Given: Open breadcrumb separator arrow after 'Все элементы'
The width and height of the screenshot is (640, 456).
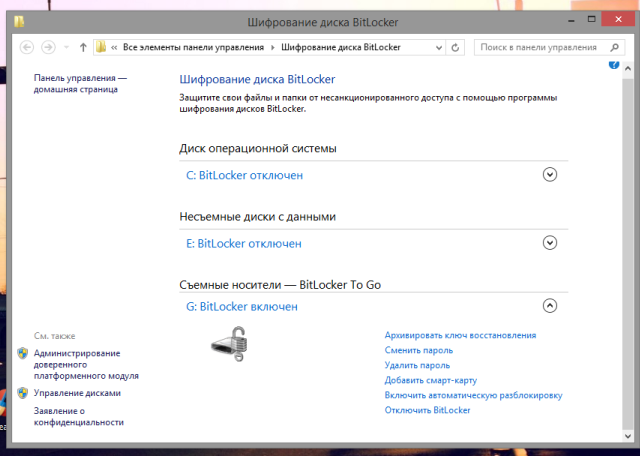Looking at the screenshot, I should coord(273,47).
